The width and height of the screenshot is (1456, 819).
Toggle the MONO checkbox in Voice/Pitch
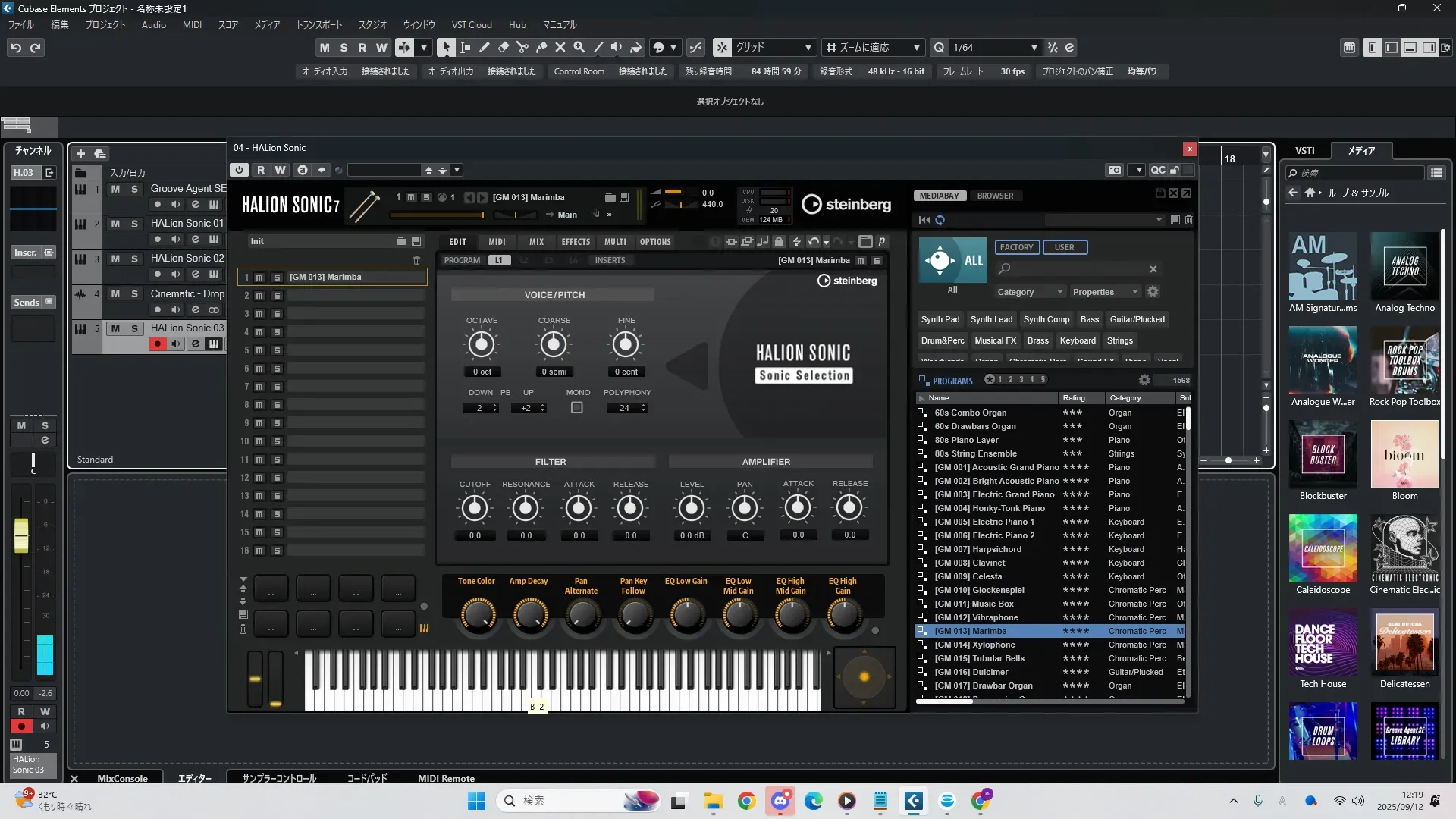pos(576,408)
